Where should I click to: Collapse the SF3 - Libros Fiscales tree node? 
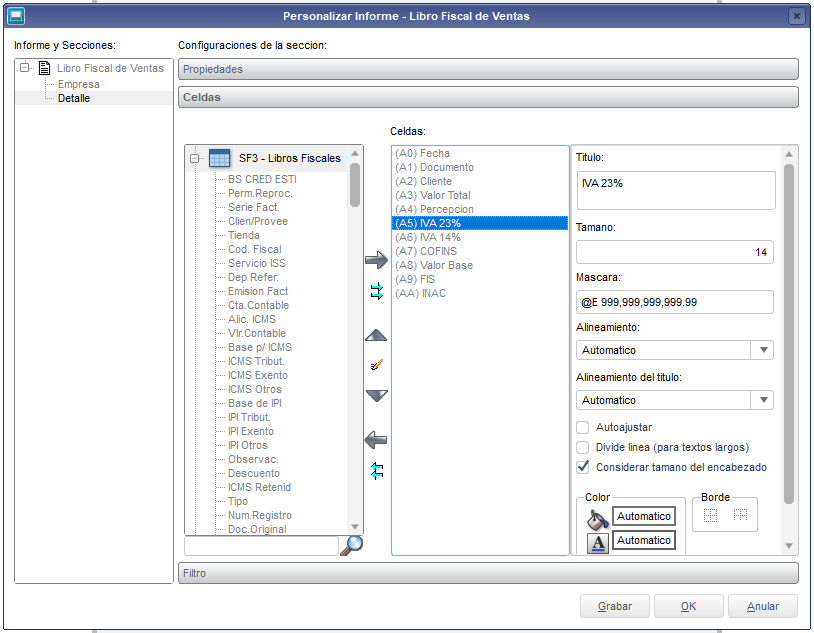195,158
